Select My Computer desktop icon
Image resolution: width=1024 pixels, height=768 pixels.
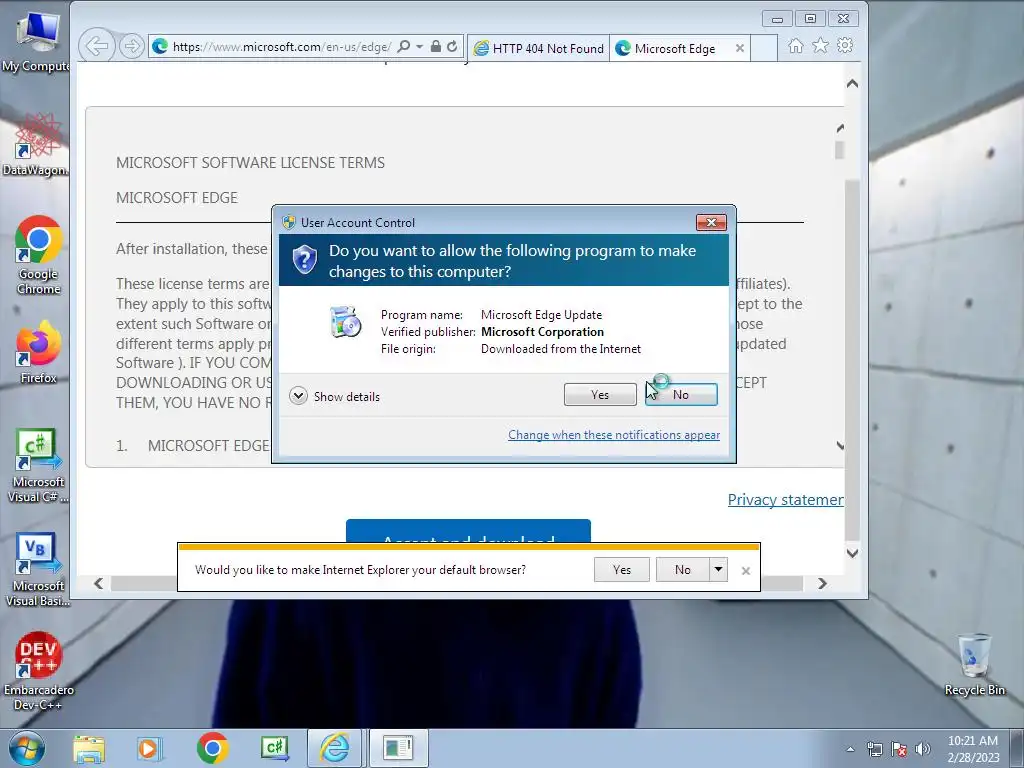pyautogui.click(x=37, y=42)
